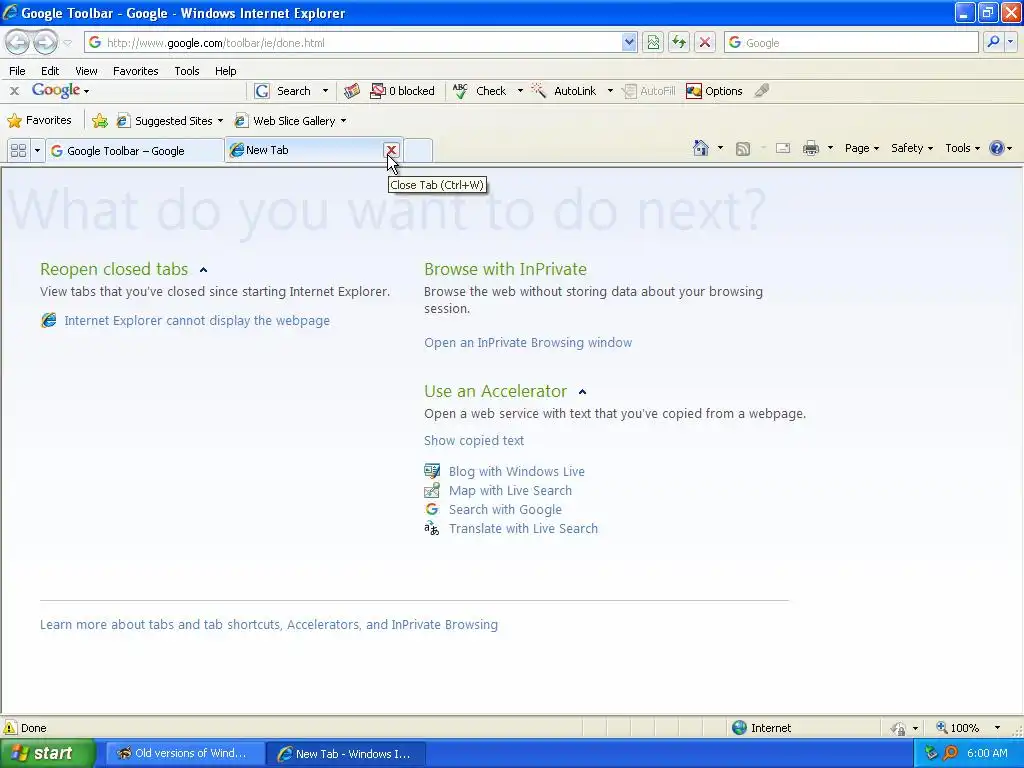
Task: Open the Tools menu in menu bar
Action: point(187,71)
